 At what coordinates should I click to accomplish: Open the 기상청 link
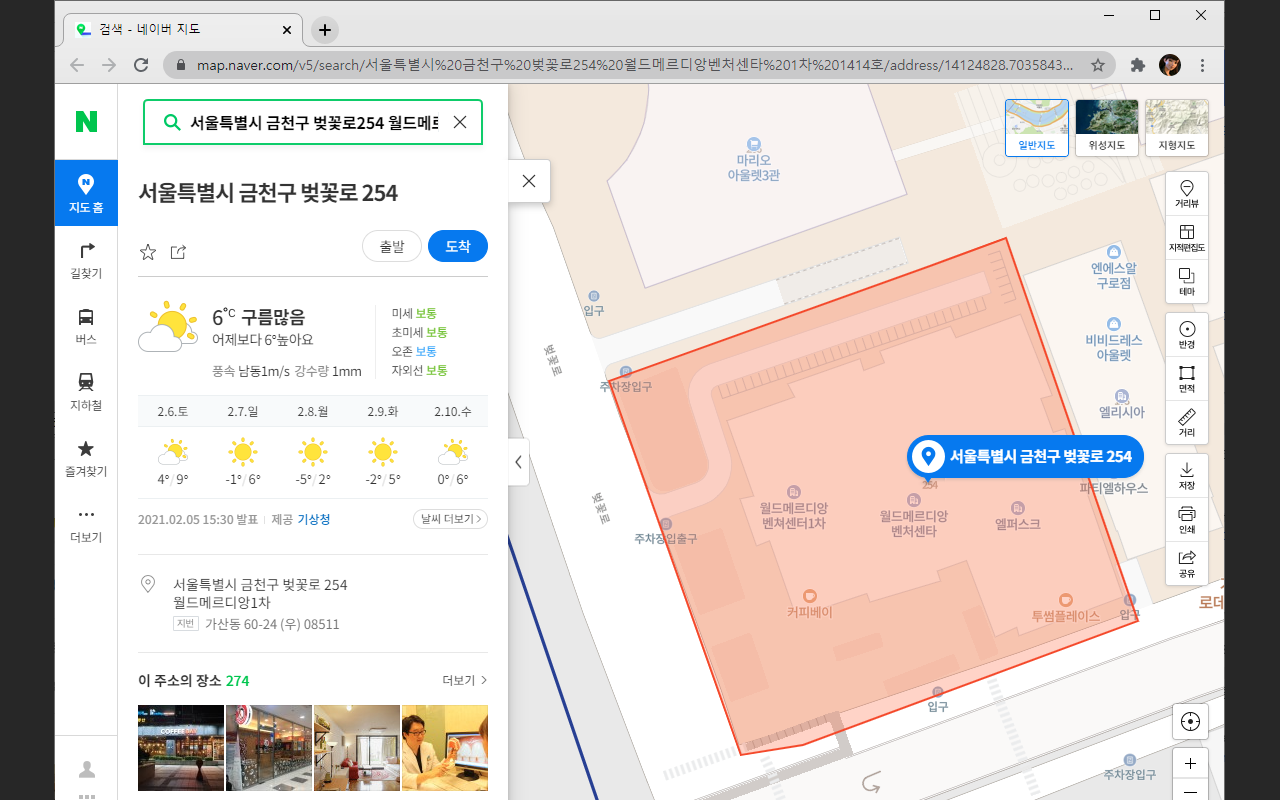pos(314,519)
